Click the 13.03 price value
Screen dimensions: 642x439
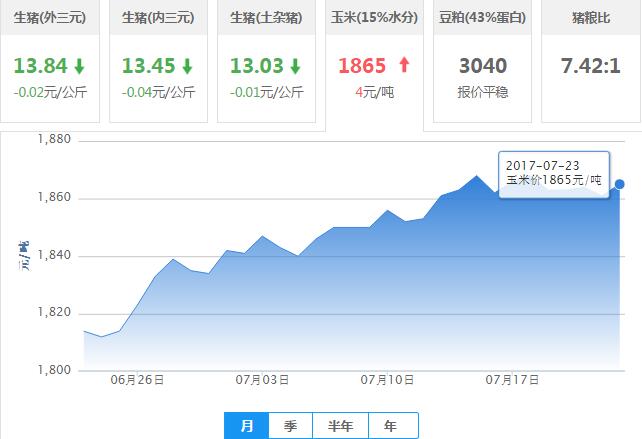(x=256, y=66)
